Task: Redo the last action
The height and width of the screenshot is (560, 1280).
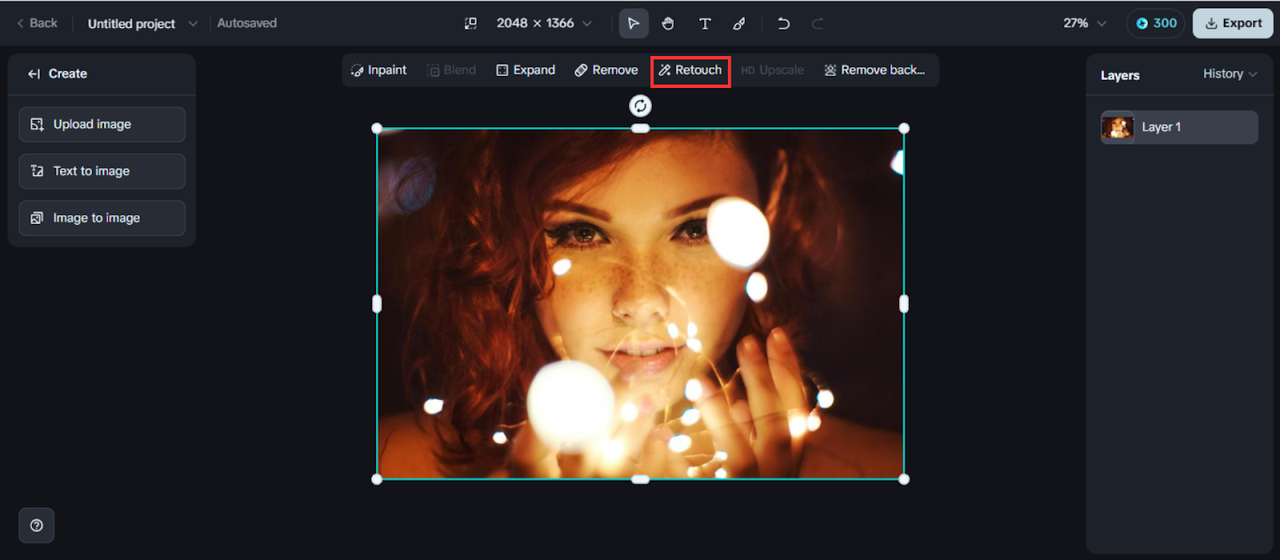Action: (817, 23)
